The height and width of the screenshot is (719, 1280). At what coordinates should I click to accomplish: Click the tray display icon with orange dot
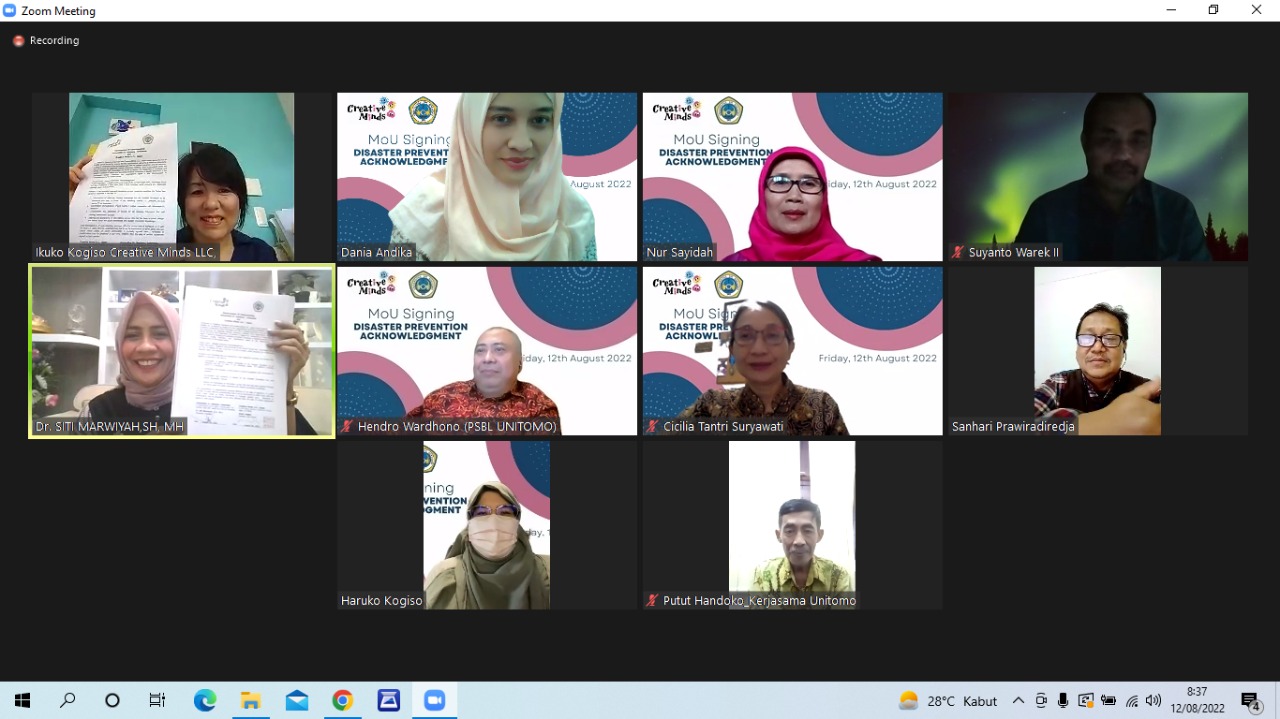coord(1086,701)
